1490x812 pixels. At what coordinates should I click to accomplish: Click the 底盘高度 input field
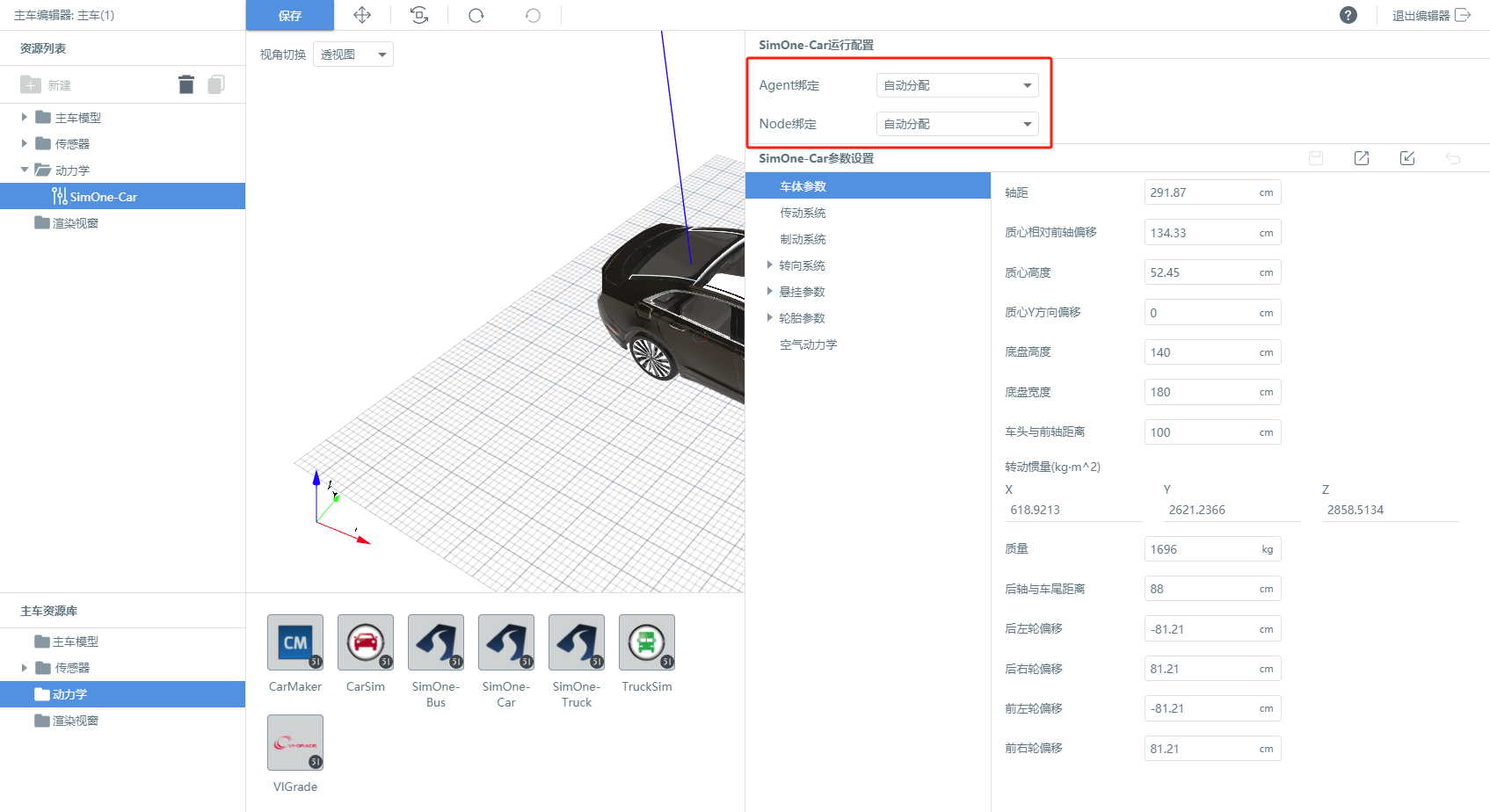[x=1212, y=352]
